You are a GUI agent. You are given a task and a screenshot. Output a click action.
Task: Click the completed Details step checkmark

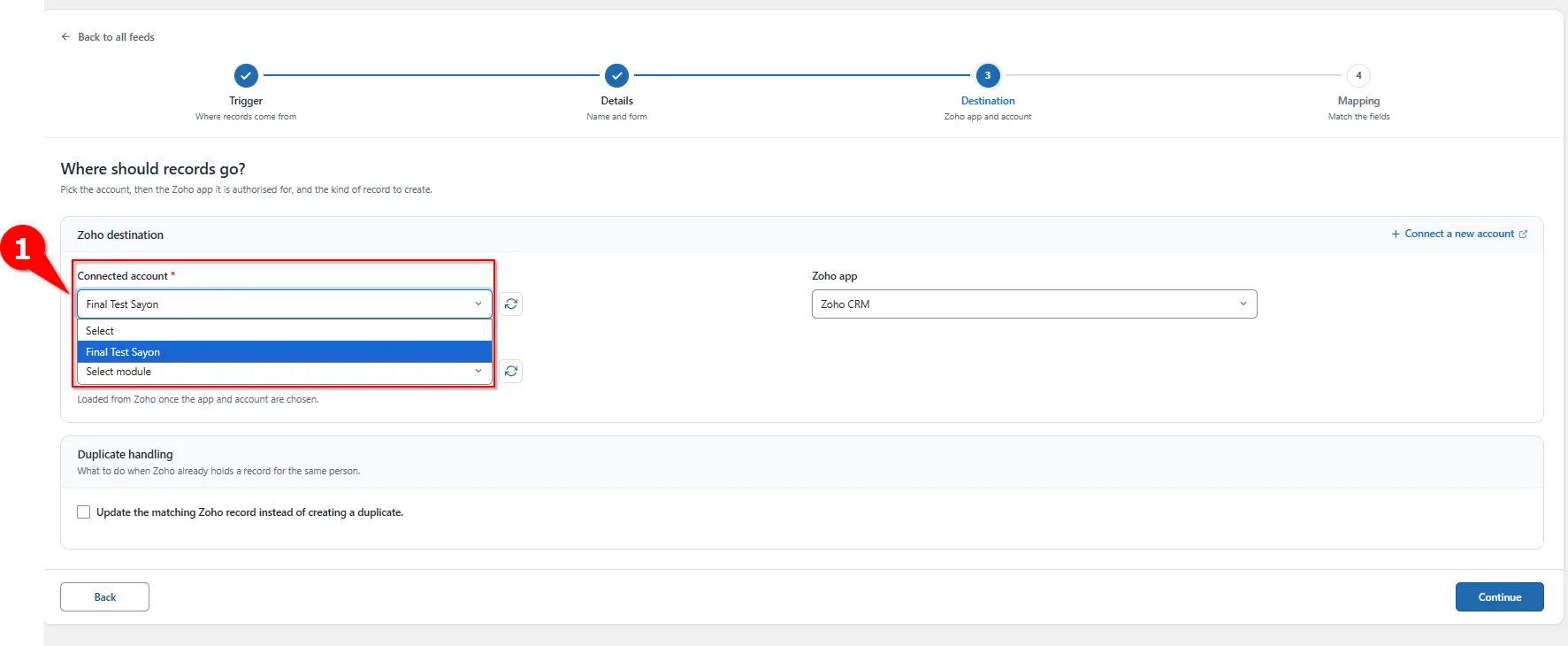616,75
